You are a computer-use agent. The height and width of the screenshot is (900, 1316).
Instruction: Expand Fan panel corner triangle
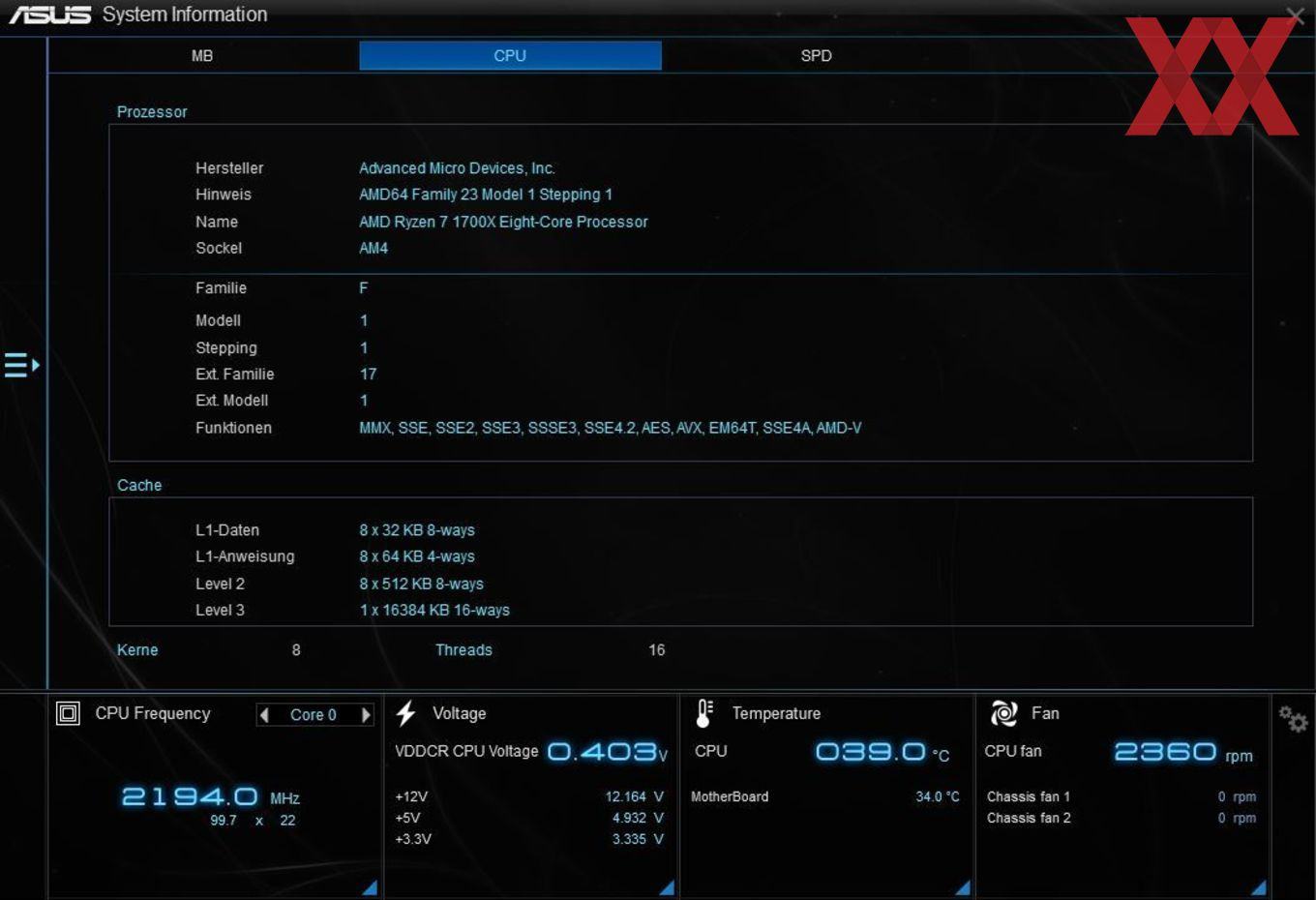[x=1259, y=887]
